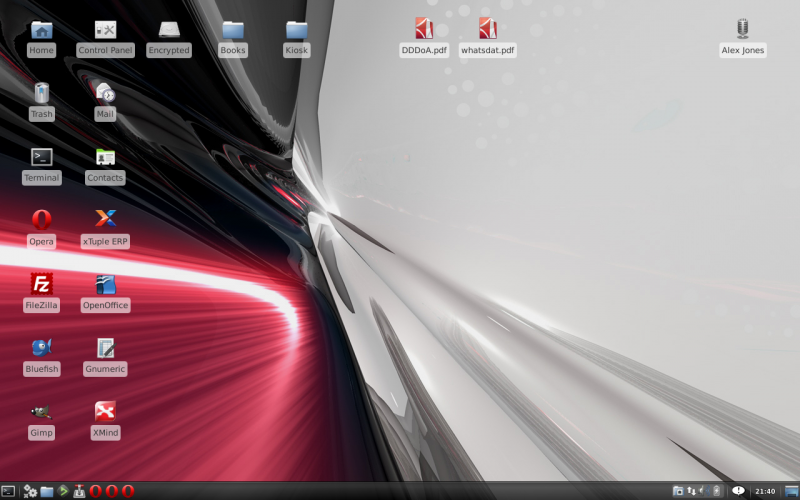Click the terminal icon in the taskbar

pos(8,491)
